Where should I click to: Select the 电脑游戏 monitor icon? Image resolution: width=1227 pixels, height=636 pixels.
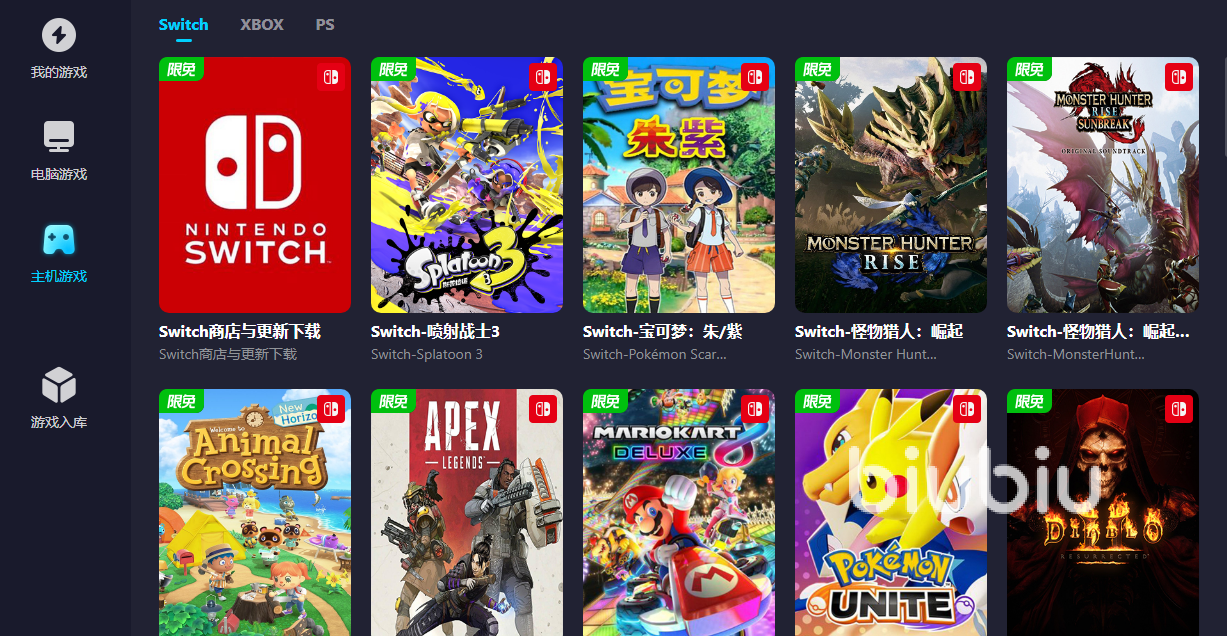click(58, 137)
